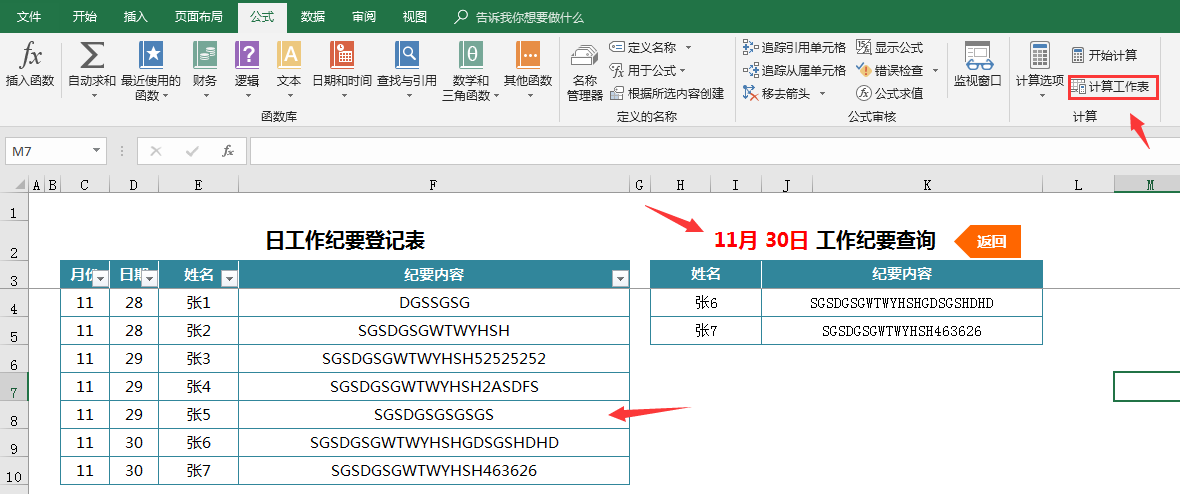Open the 月份 column filter dropdown

pos(103,279)
